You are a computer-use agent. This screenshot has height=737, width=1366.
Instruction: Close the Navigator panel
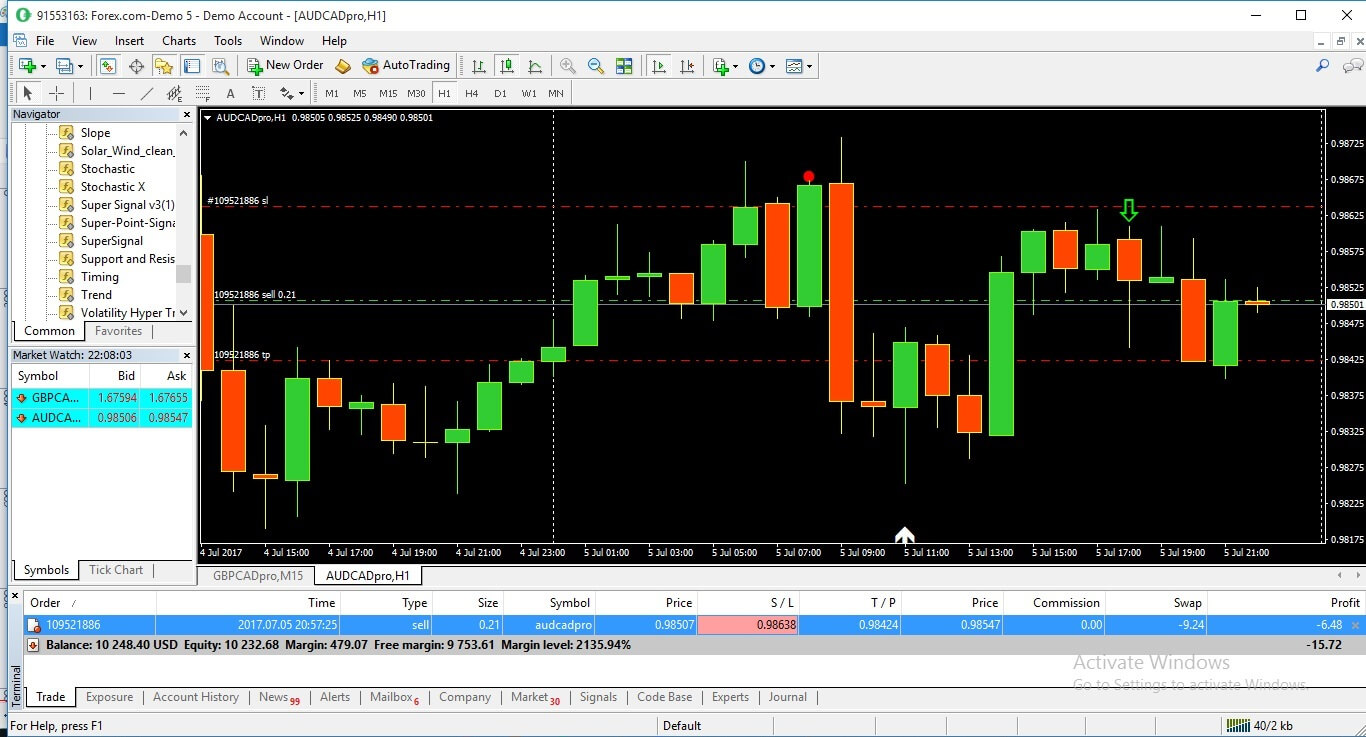click(x=185, y=114)
